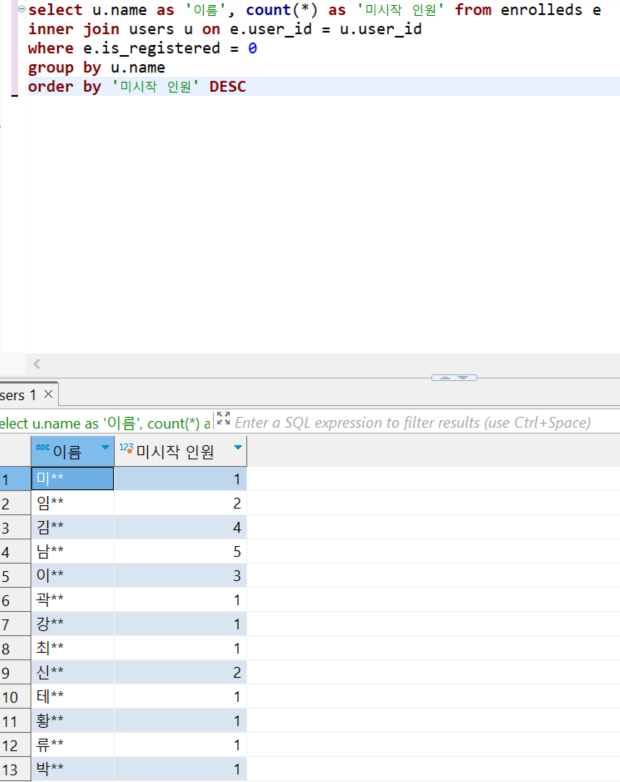
Task: Click the ABC type icon in 이름 header
Action: pyautogui.click(x=43, y=447)
